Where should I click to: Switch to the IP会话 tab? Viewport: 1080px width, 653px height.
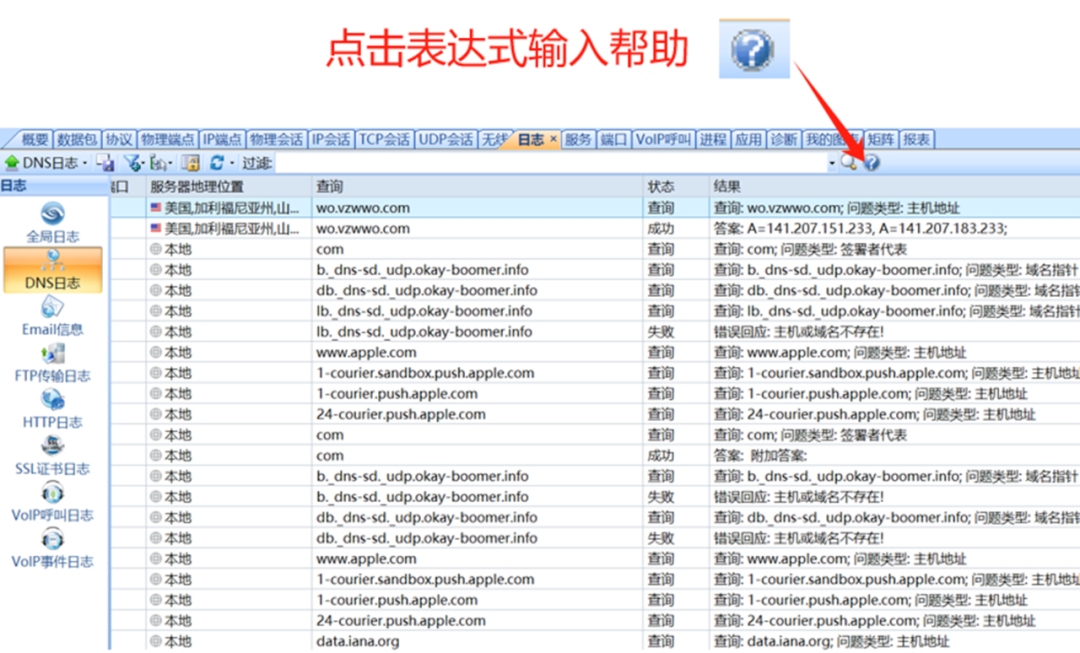click(x=331, y=139)
